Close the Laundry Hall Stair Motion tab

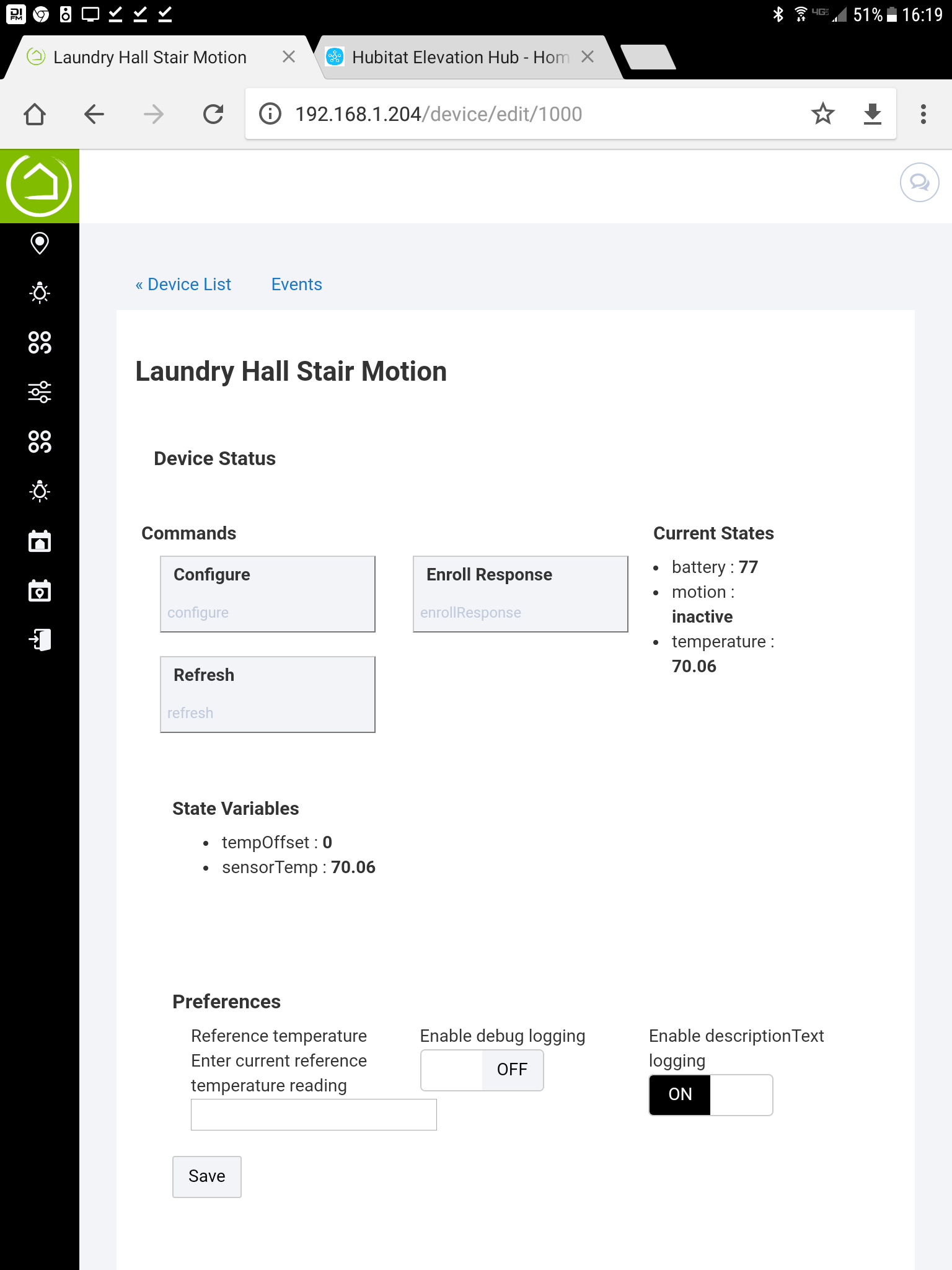[x=289, y=57]
